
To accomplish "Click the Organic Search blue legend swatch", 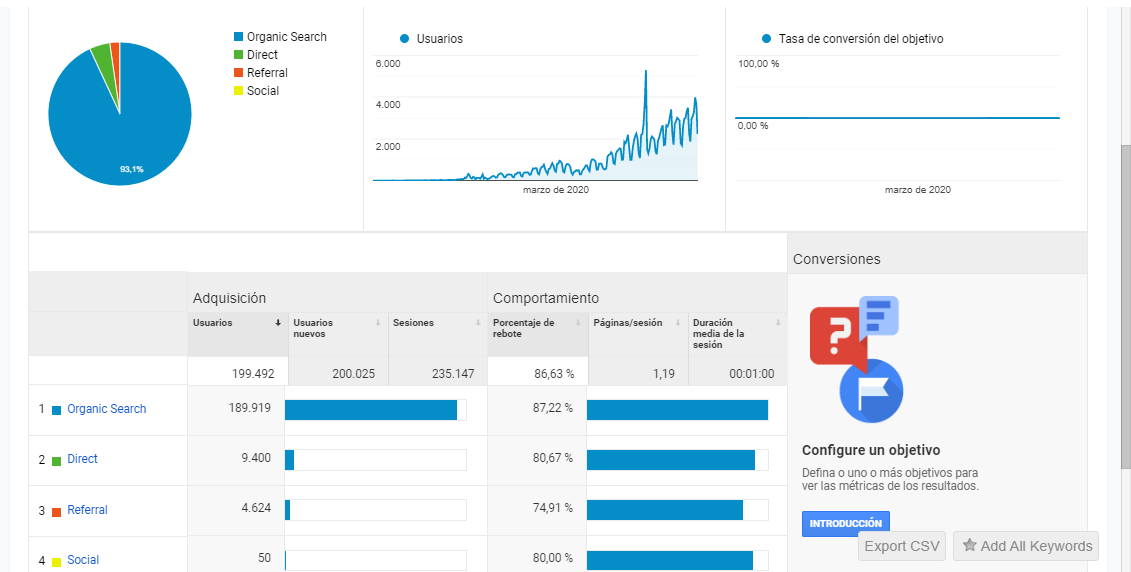I will tap(238, 37).
